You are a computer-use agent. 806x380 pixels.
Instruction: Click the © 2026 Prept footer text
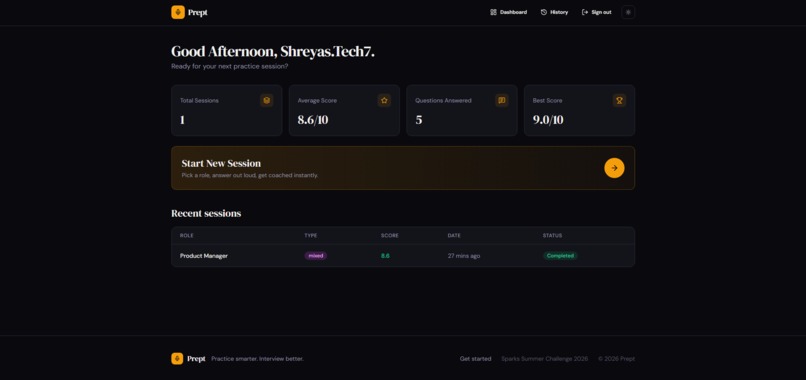[616, 359]
